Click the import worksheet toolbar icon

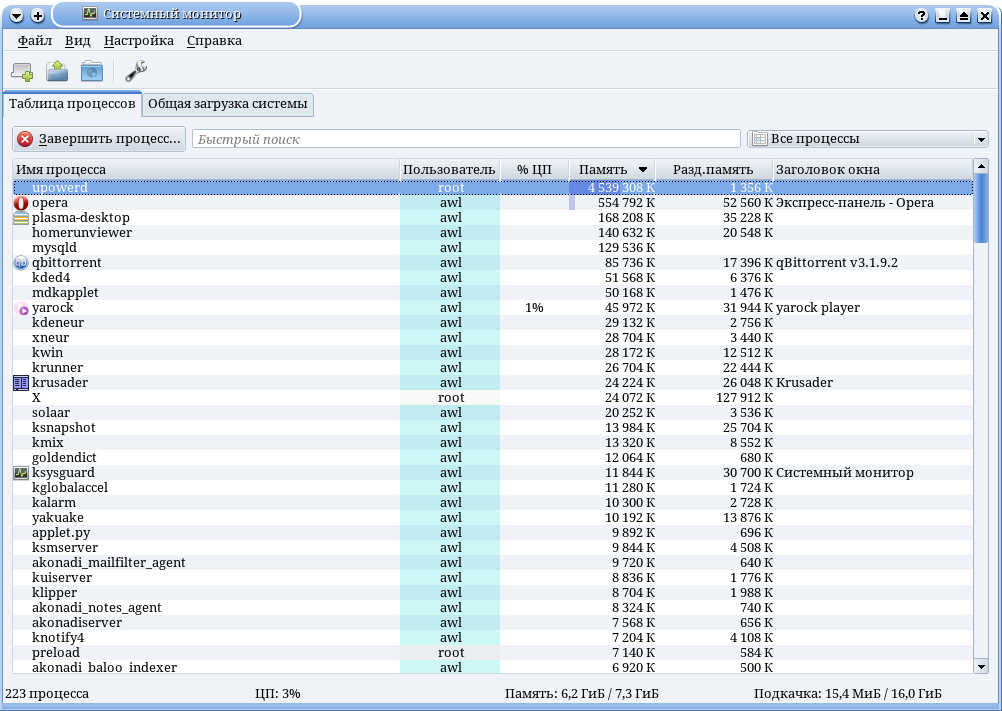point(57,71)
